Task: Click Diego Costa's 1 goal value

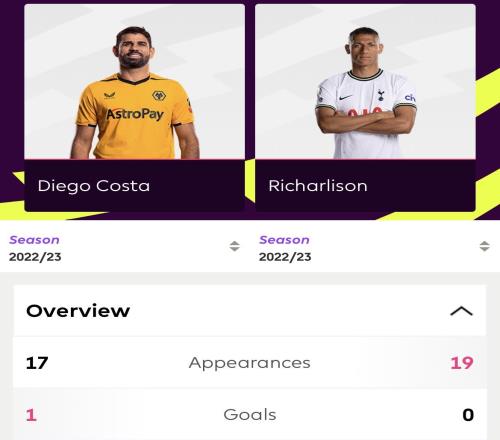Action: [x=31, y=415]
